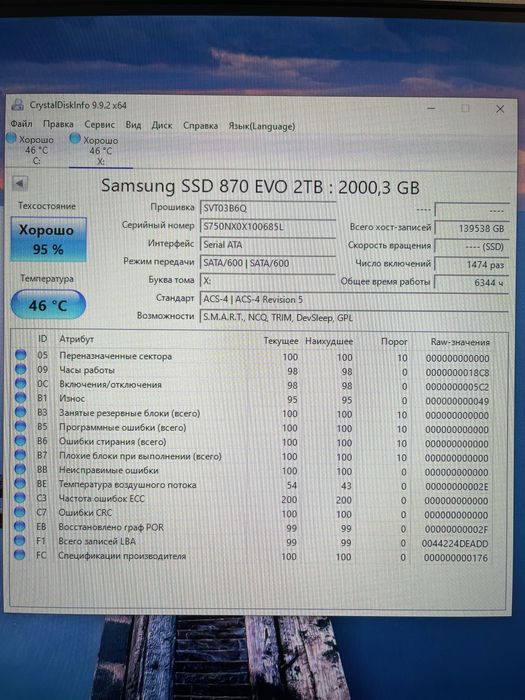Open the Файл menu

[21, 124]
